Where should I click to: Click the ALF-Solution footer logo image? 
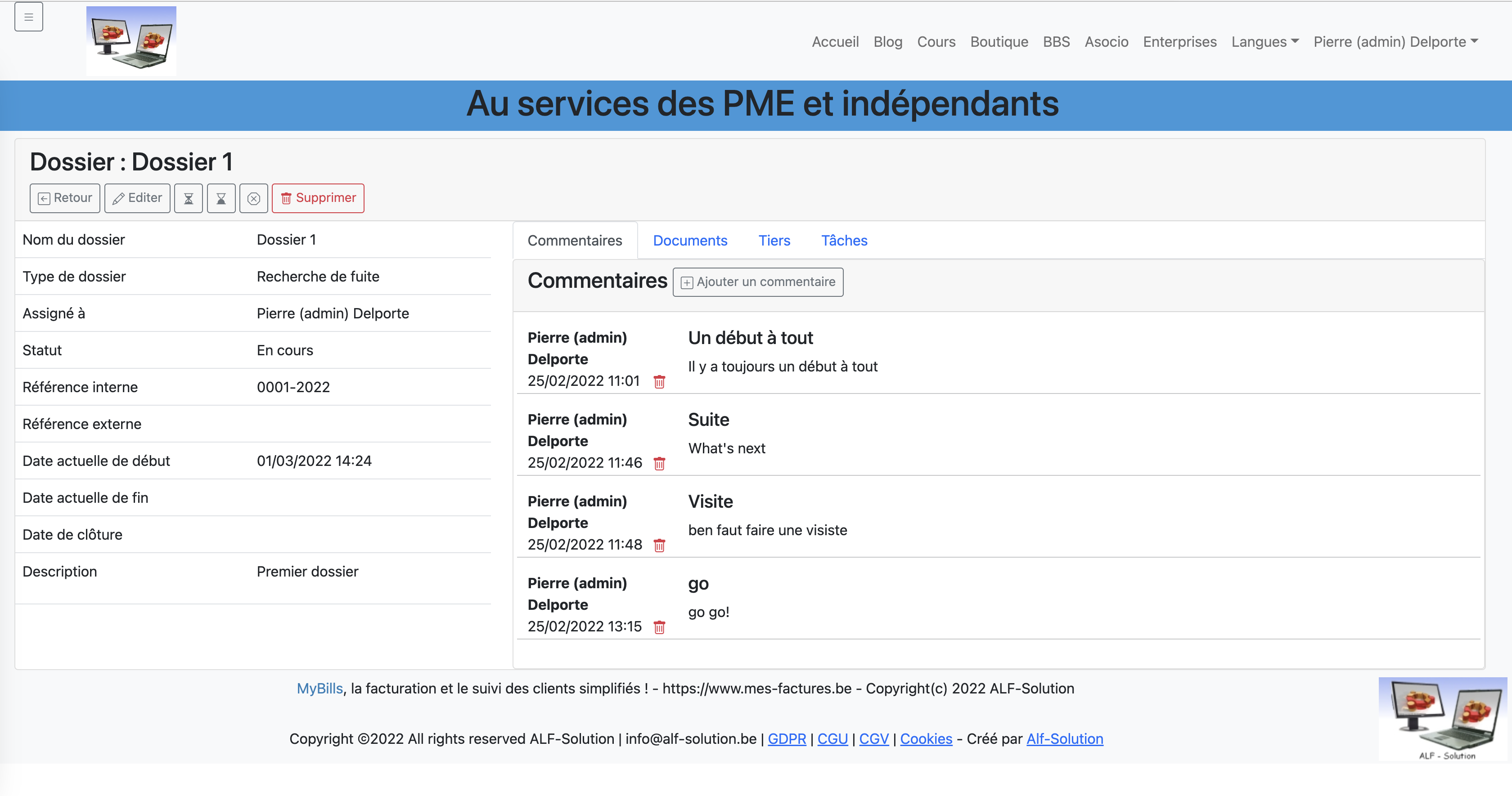[1443, 719]
